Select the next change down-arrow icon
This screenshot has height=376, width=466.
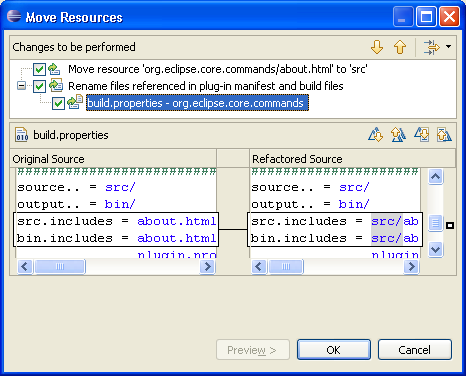pyautogui.click(x=377, y=47)
